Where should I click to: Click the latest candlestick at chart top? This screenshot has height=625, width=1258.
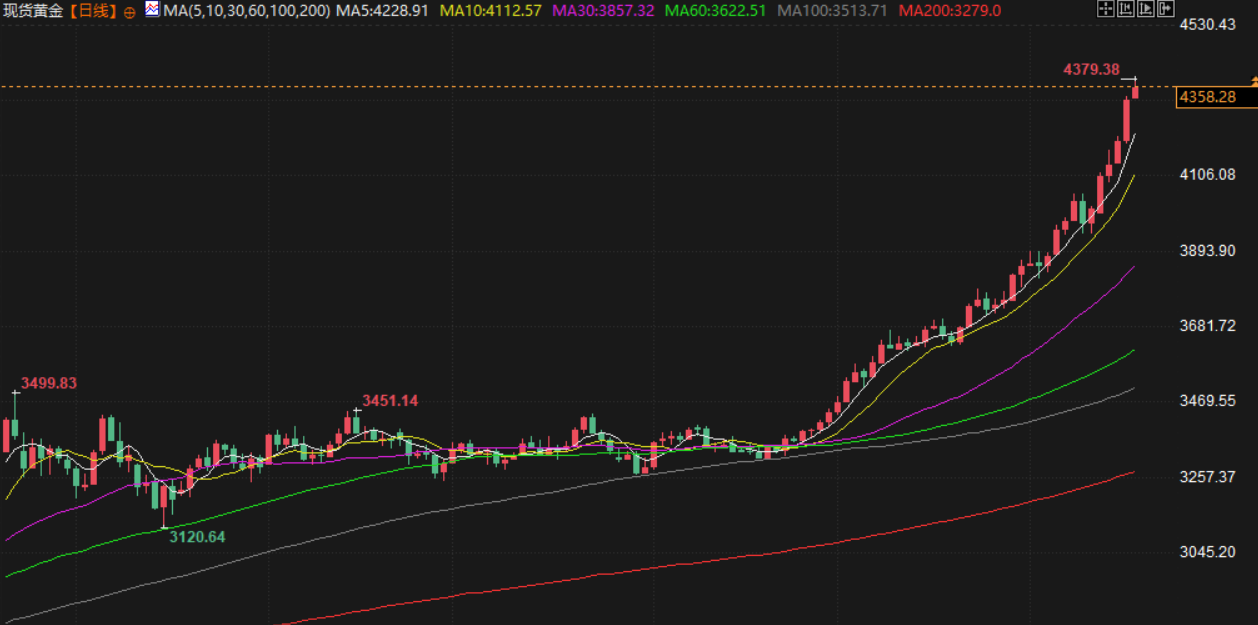pyautogui.click(x=1135, y=90)
